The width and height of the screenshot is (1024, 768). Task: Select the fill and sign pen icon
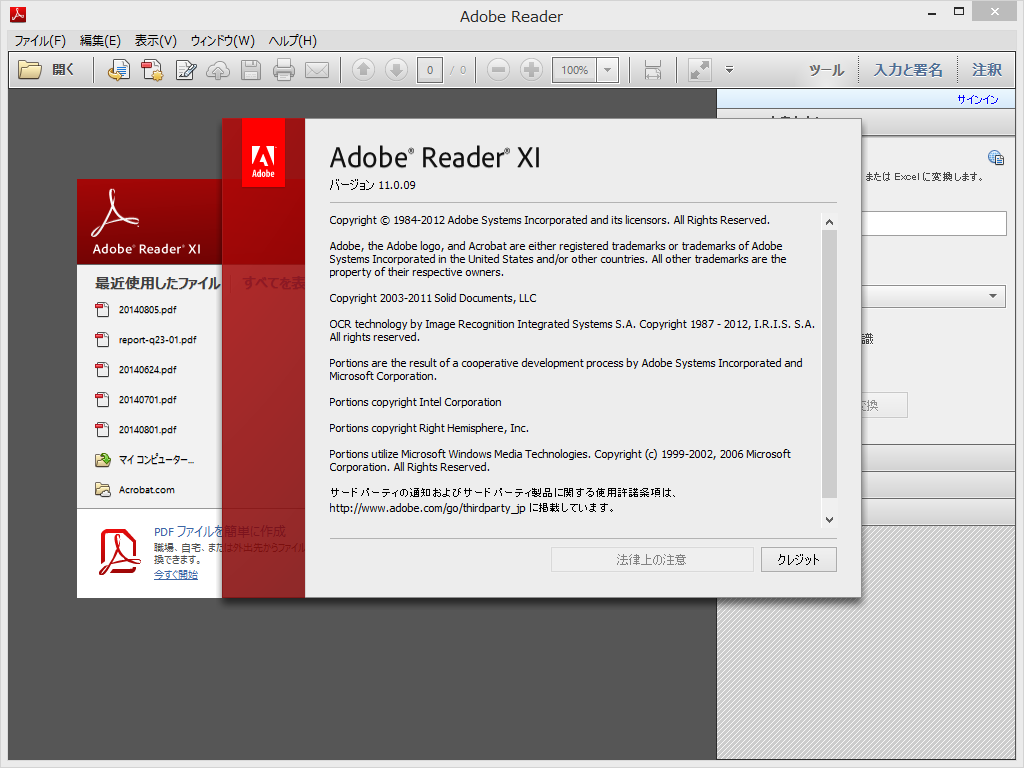[x=186, y=70]
